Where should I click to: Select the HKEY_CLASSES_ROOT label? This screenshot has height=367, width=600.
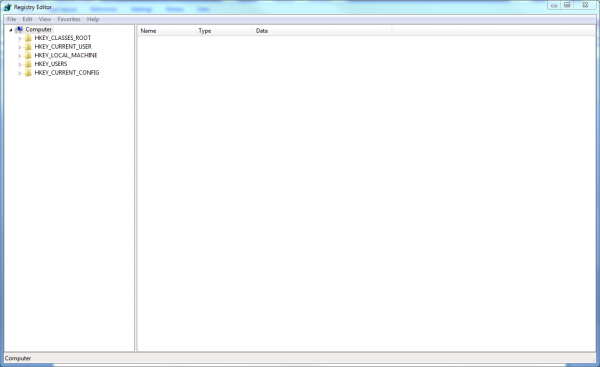[x=63, y=38]
